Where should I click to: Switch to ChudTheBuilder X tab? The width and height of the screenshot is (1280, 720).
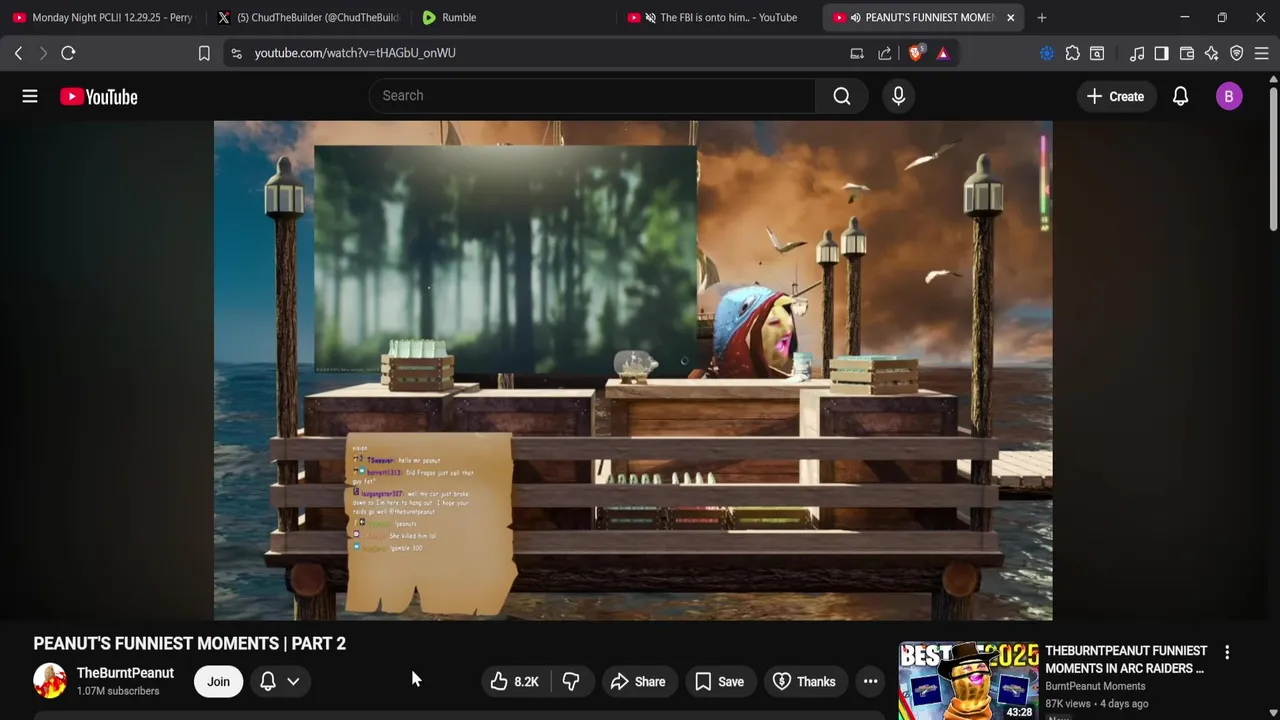click(309, 17)
